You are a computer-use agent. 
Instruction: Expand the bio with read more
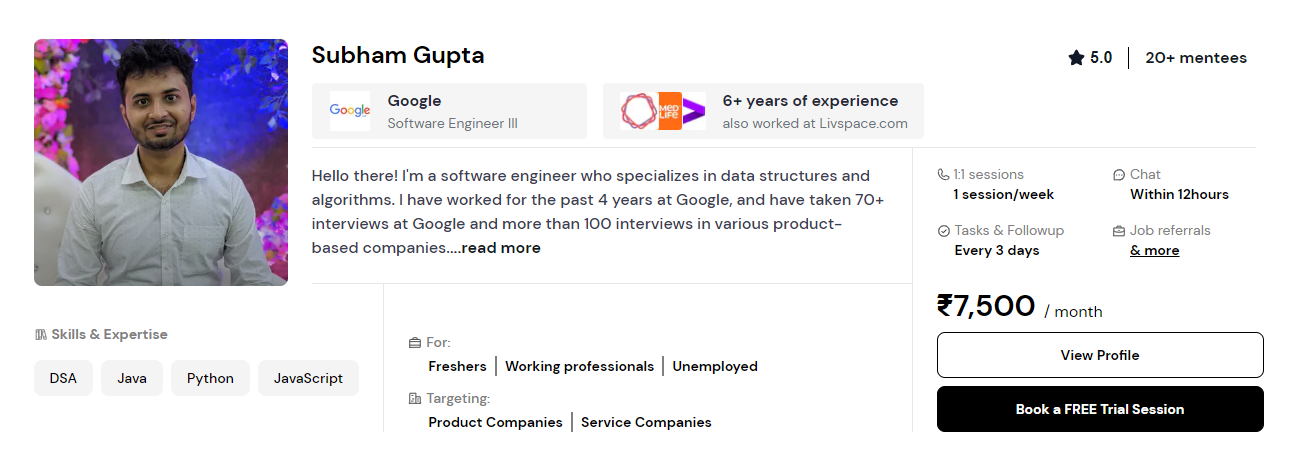pyautogui.click(x=501, y=248)
